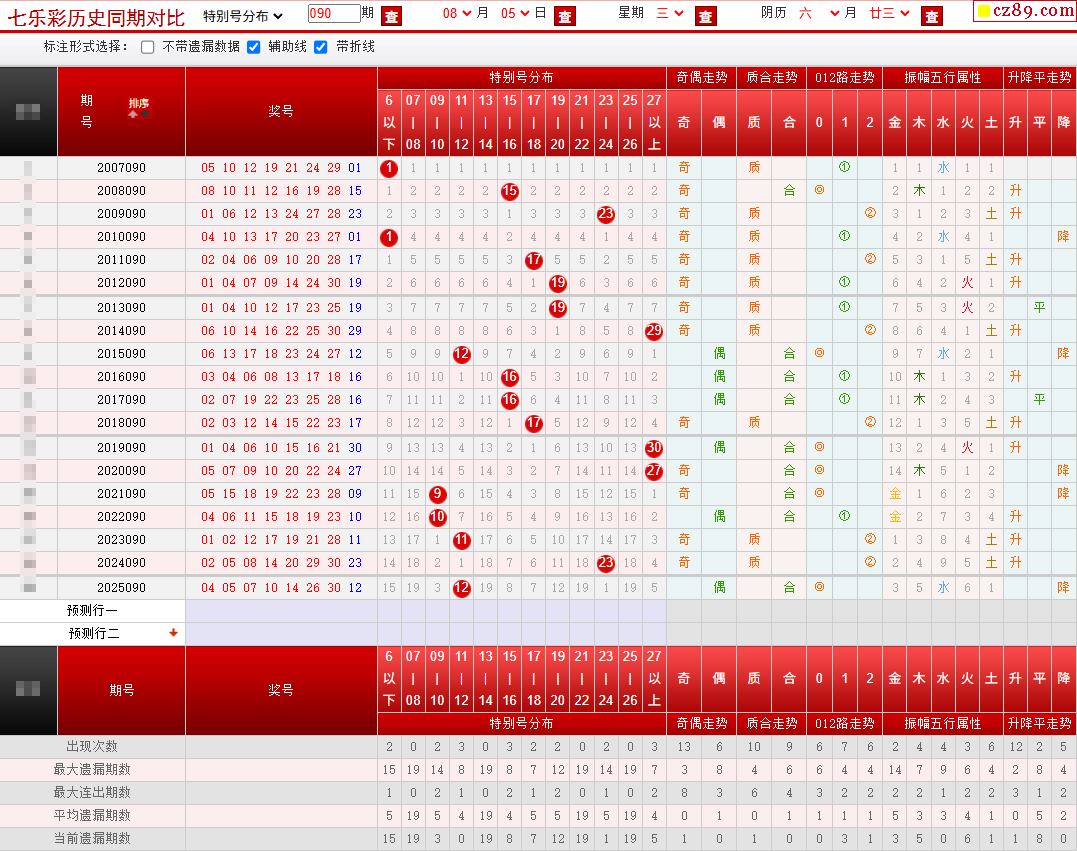Click the 查 button next to the 星期 selector
The image size is (1077, 851).
point(705,16)
